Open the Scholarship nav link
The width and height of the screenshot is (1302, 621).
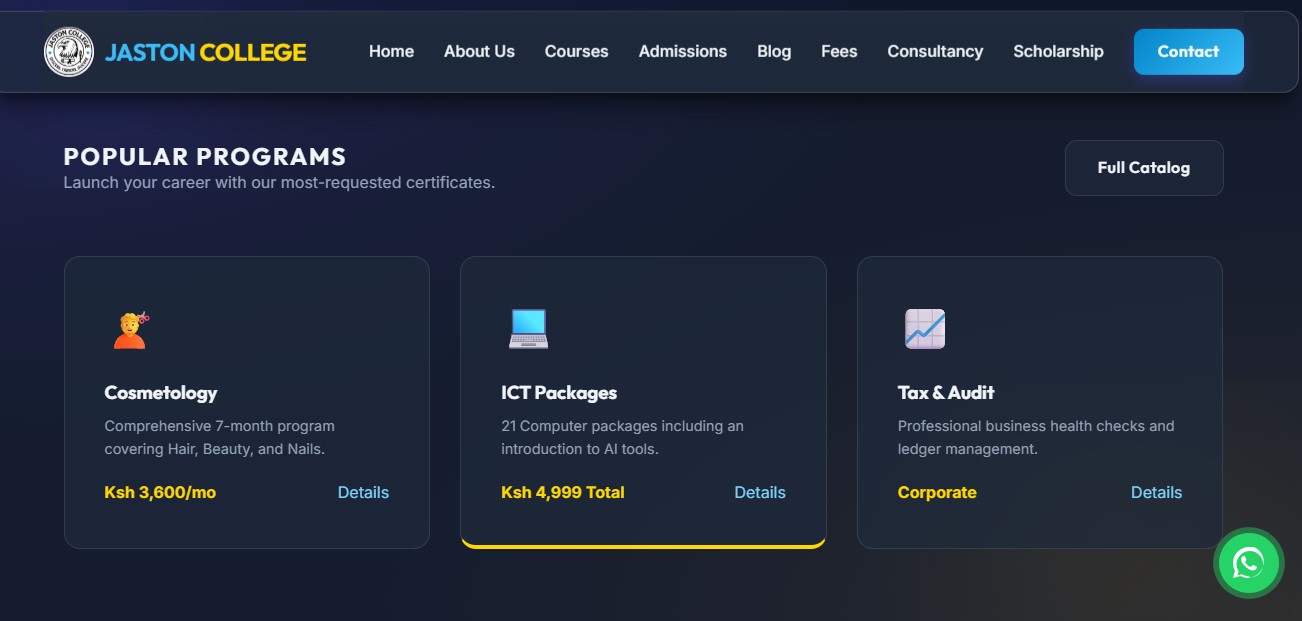(1058, 52)
